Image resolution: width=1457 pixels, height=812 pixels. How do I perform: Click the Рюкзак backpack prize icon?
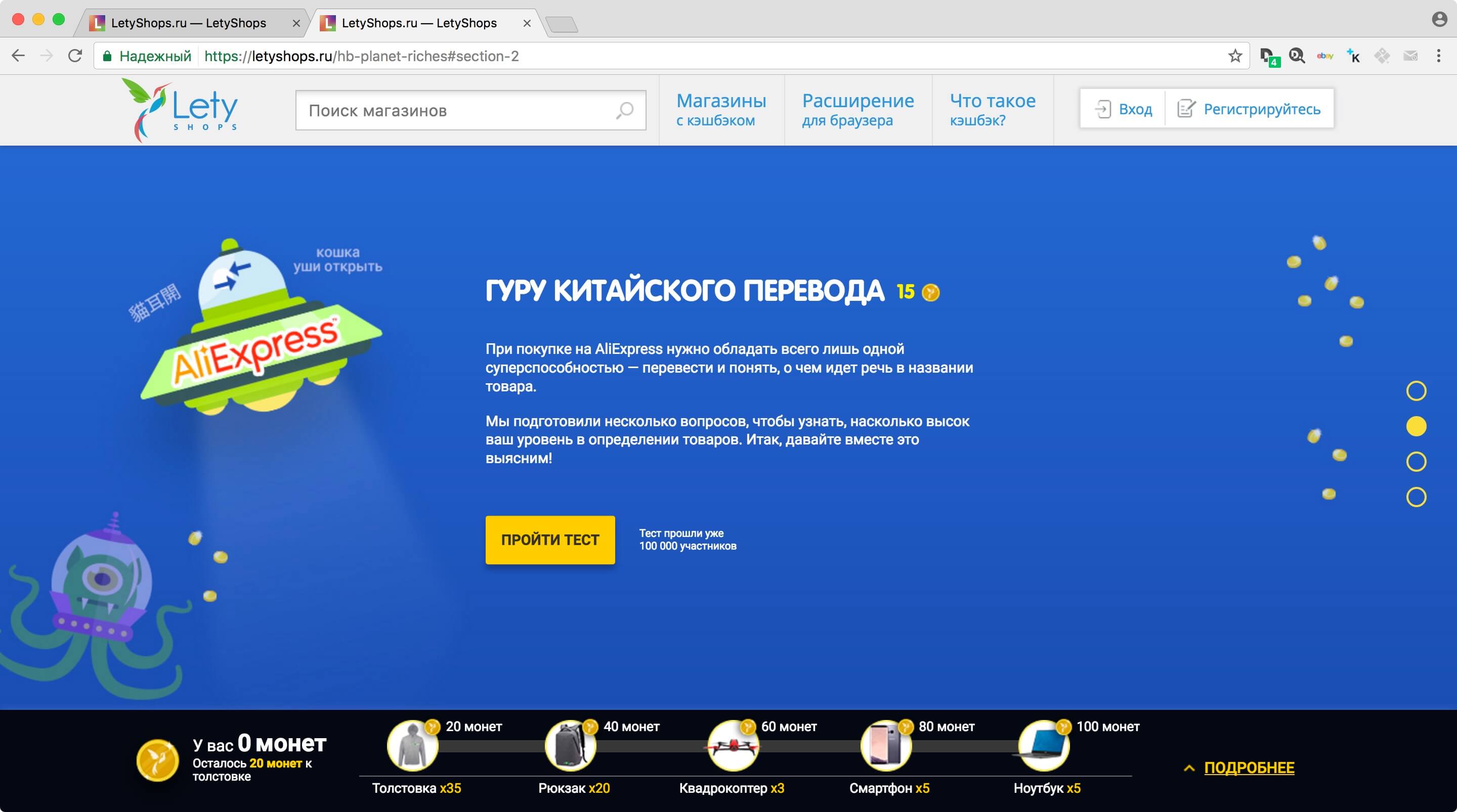pyautogui.click(x=570, y=745)
